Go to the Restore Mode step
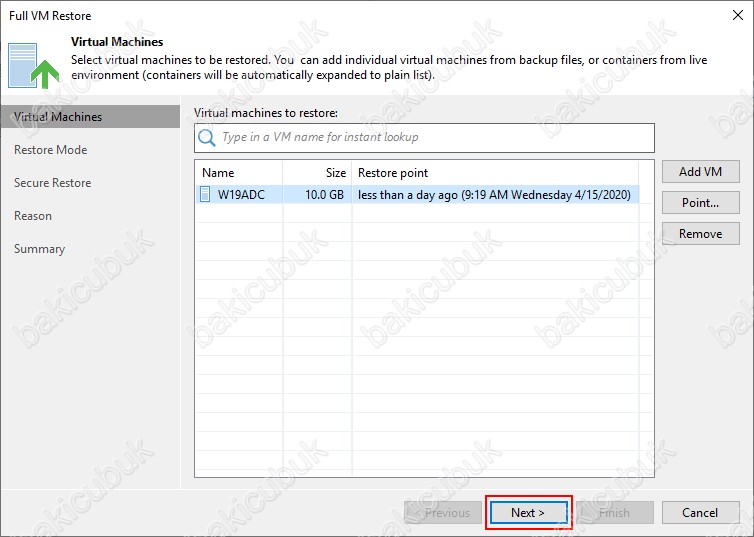The width and height of the screenshot is (754, 537). click(x=50, y=150)
